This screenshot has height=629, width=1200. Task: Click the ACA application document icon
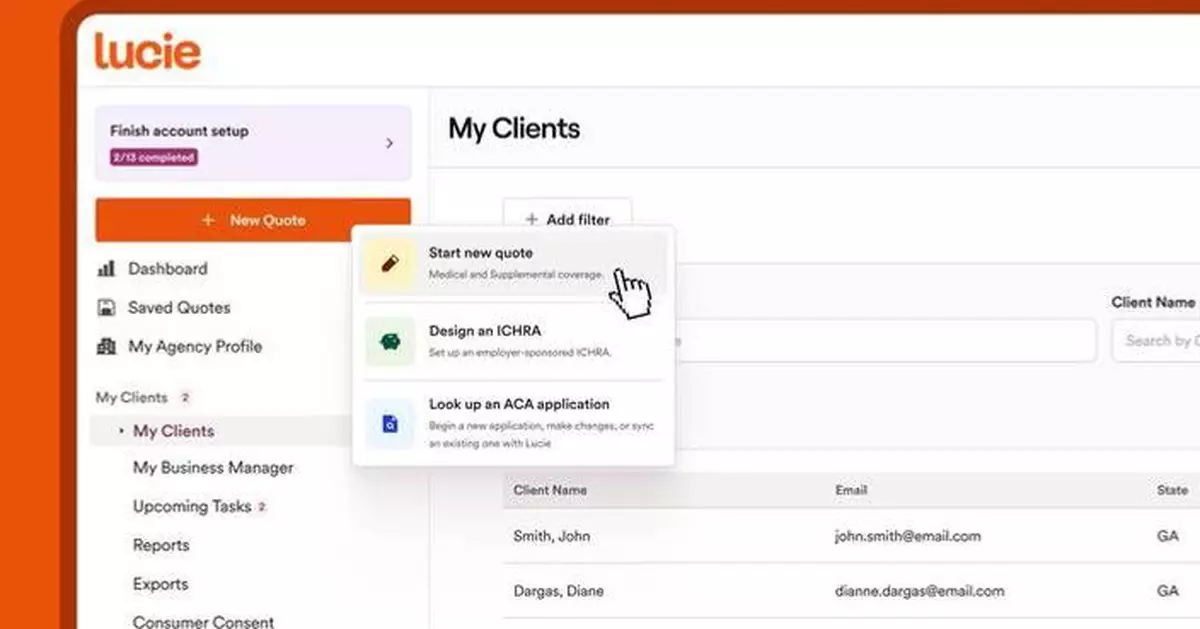coord(389,424)
